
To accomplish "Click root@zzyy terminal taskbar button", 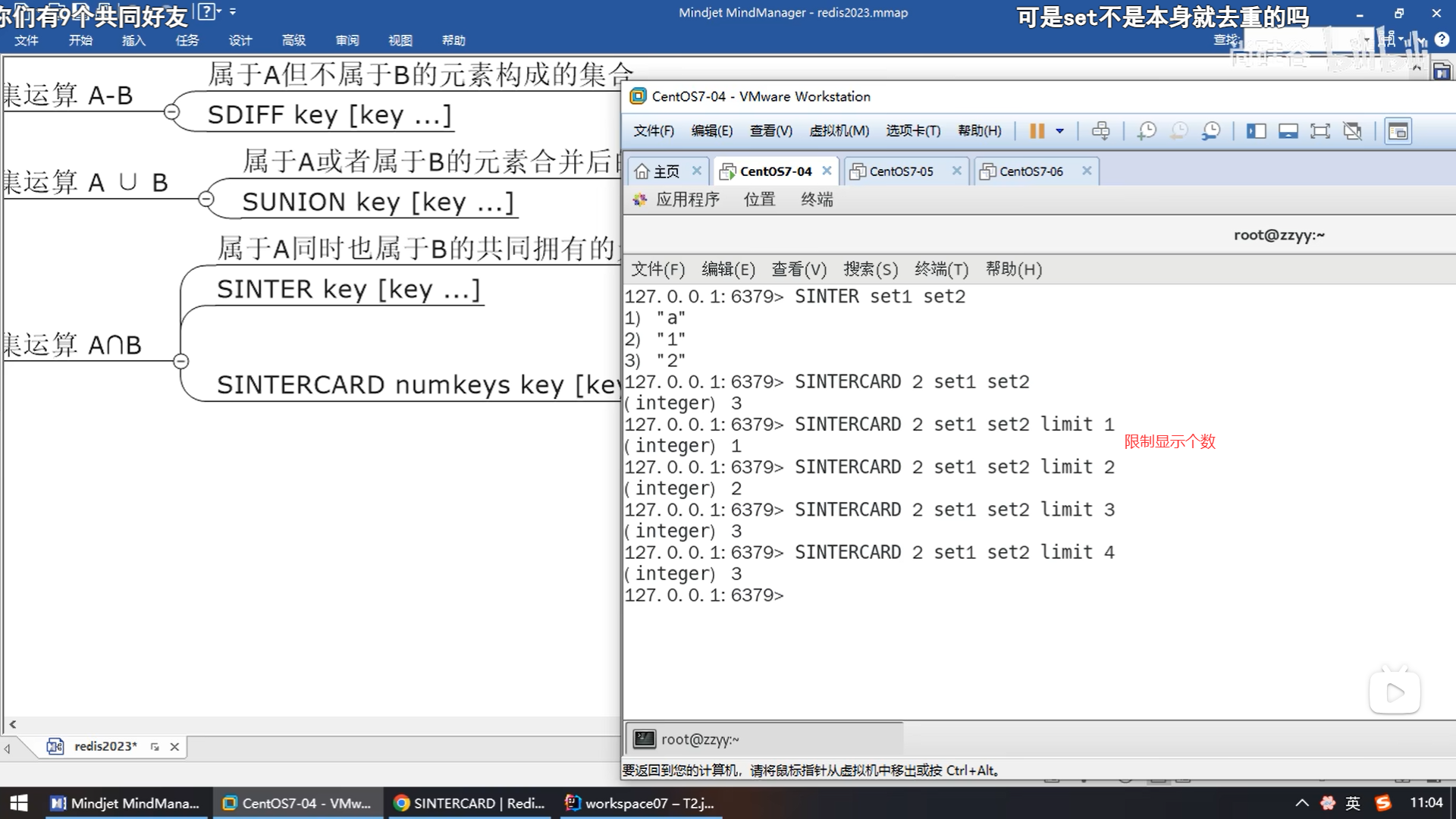I will click(x=698, y=739).
